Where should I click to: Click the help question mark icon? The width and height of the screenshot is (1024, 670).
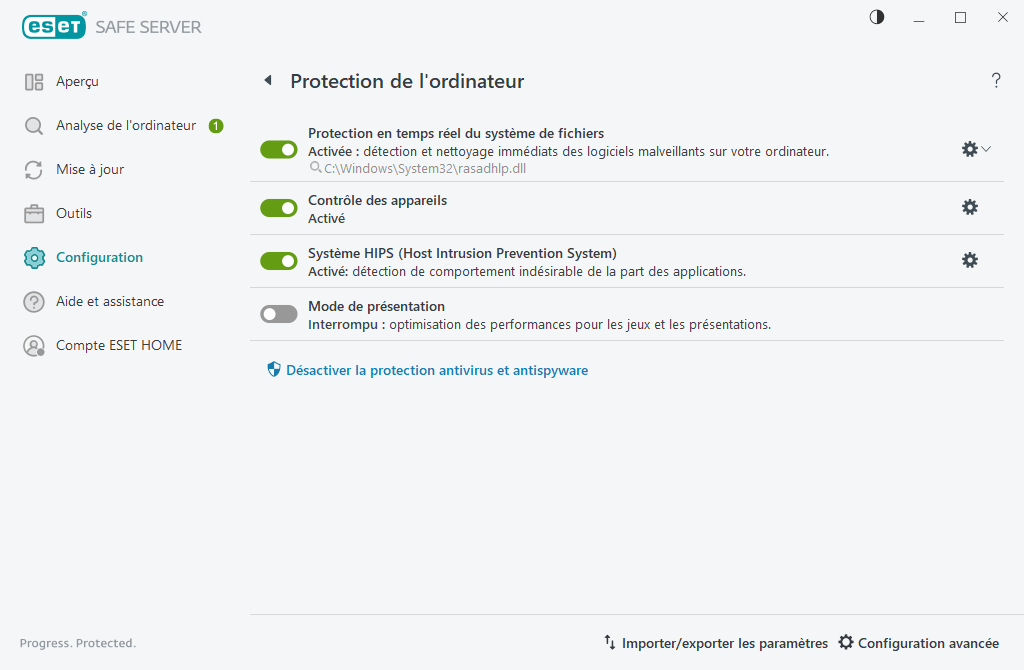click(996, 80)
